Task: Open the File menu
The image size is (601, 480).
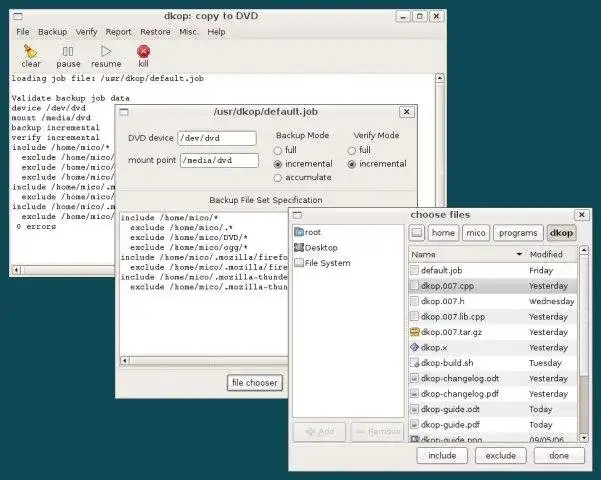Action: tap(23, 32)
